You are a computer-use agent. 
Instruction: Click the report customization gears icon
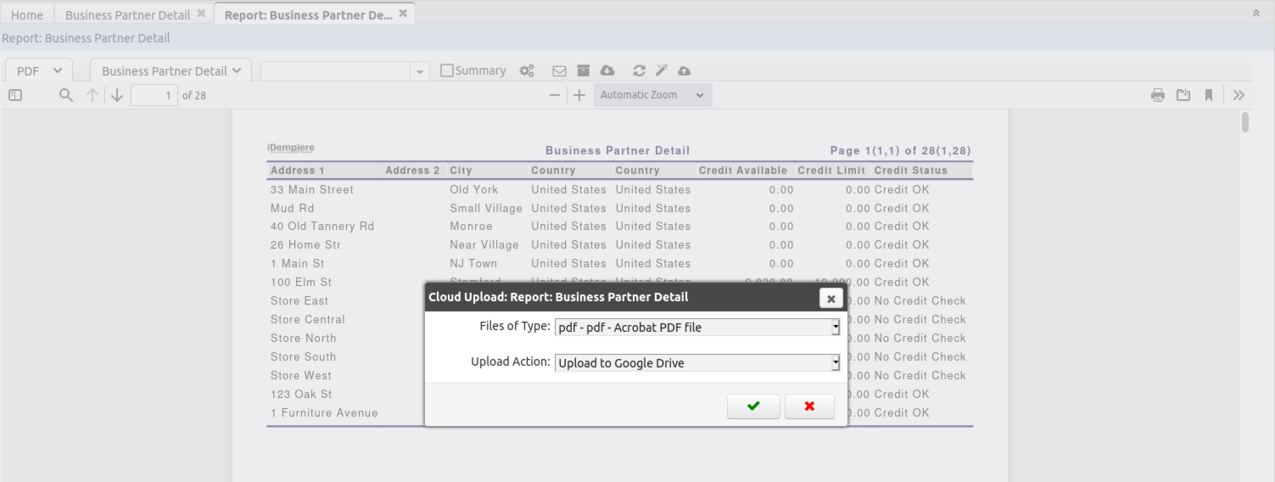coord(527,71)
